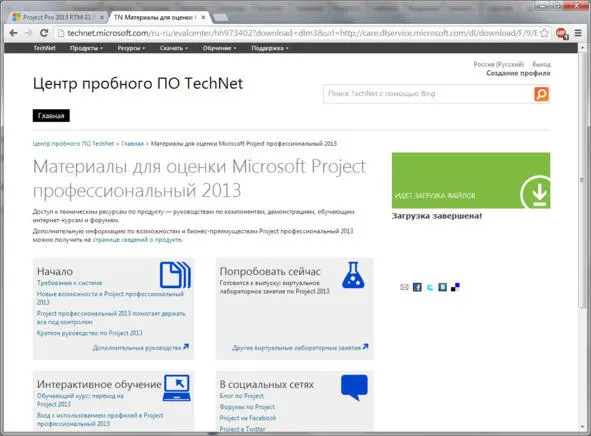This screenshot has width=591, height=436.
Task: Open the Скачать dropdown menu
Action: (x=173, y=48)
